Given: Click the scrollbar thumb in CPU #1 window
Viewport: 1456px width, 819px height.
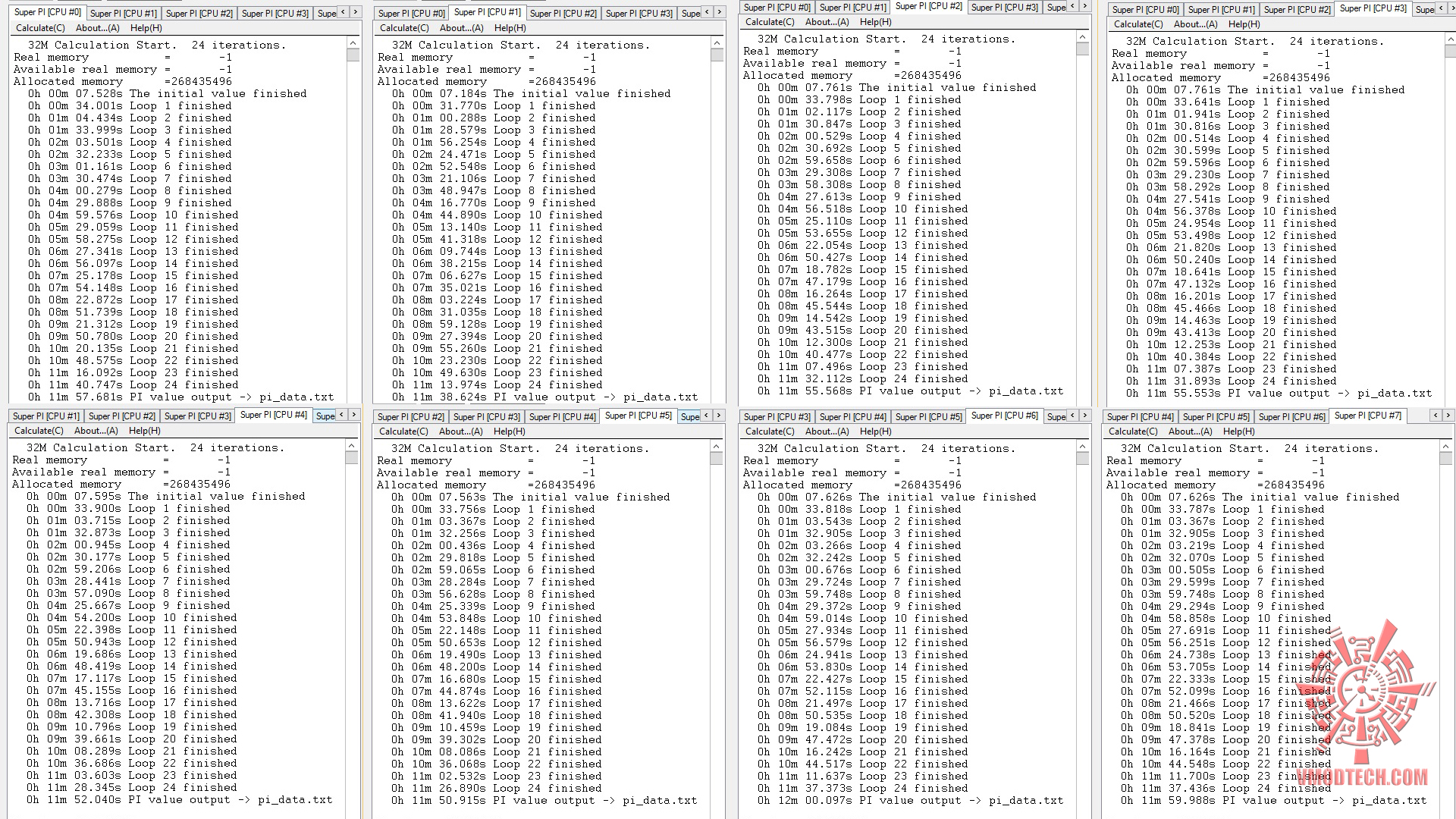Looking at the screenshot, I should pos(717,55).
